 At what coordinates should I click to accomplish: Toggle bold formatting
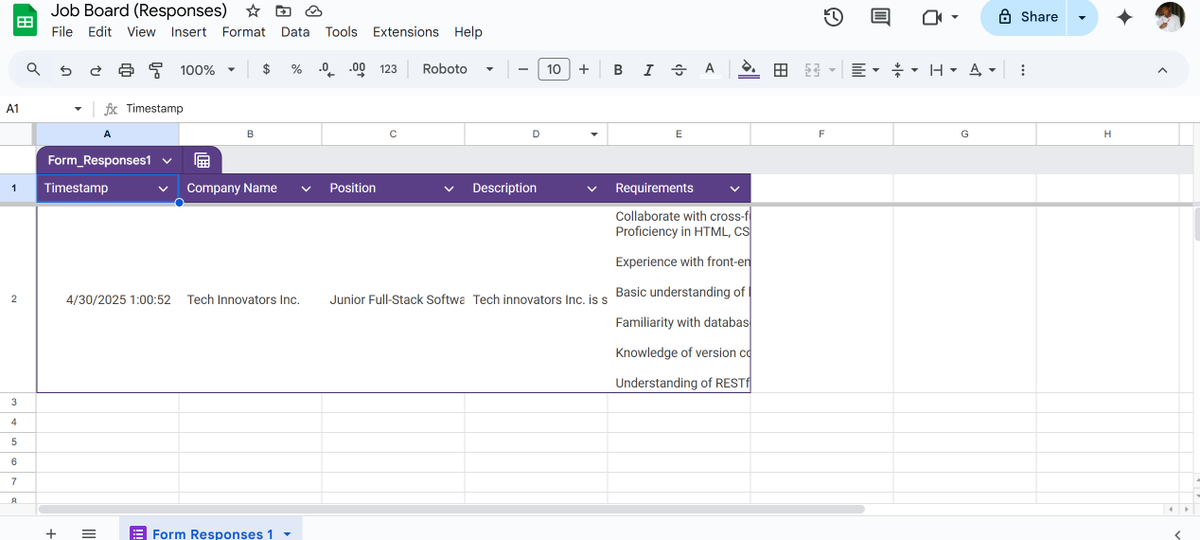coord(618,69)
